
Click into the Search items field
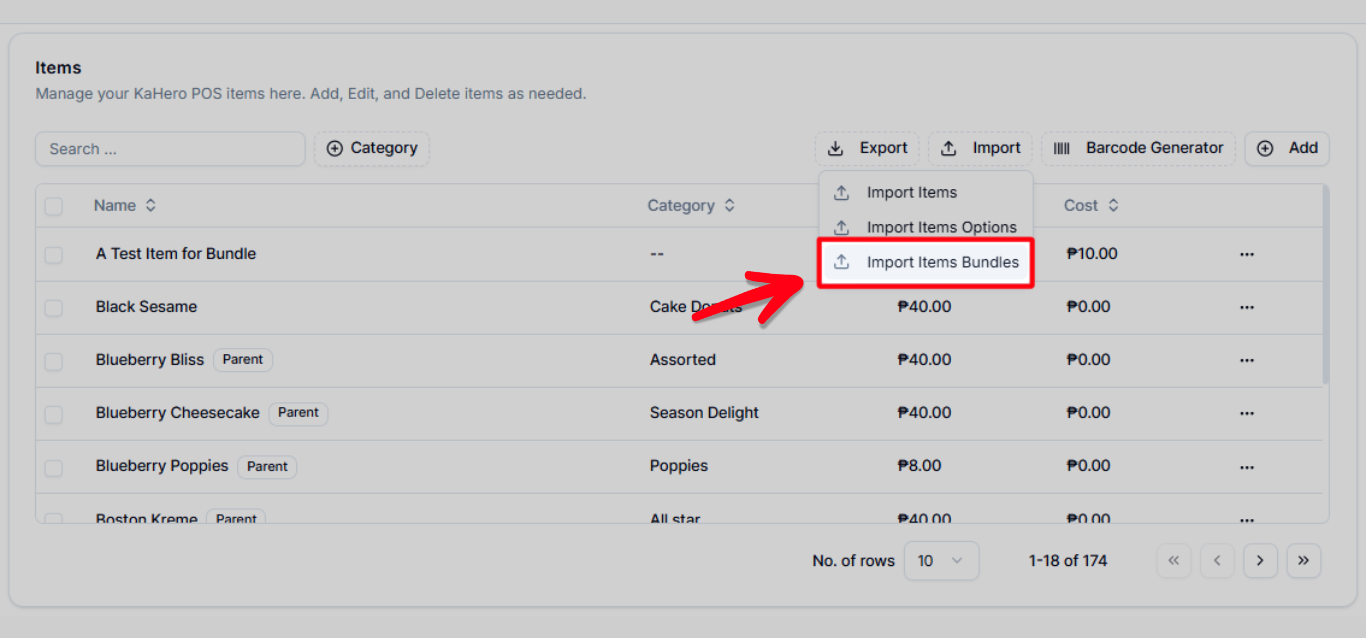tap(170, 149)
